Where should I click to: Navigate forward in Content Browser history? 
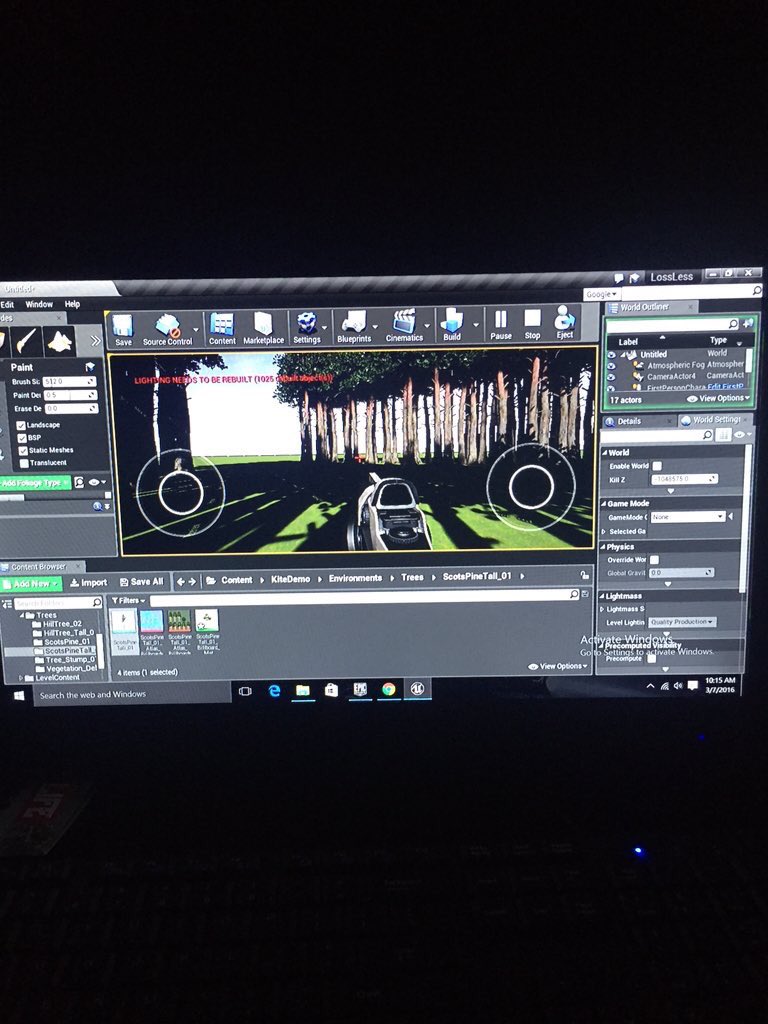pos(192,581)
